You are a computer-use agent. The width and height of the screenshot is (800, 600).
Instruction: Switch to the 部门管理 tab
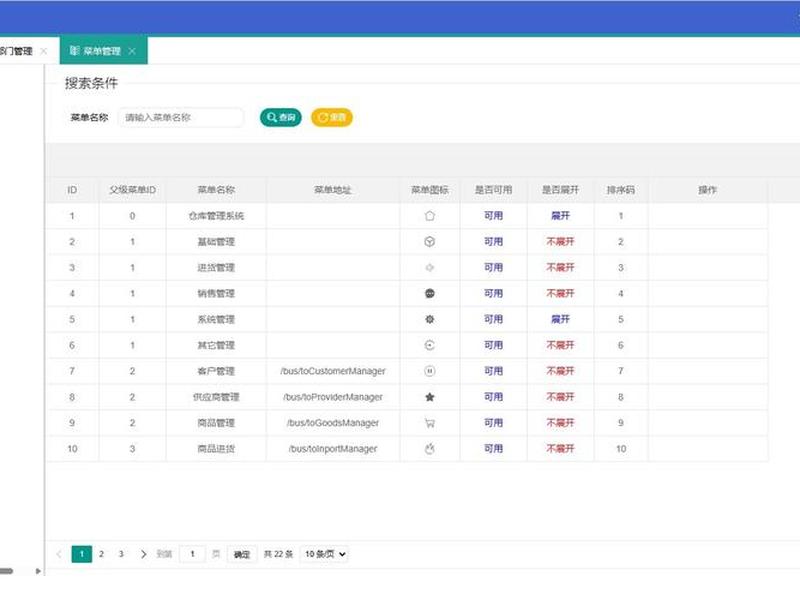pyautogui.click(x=16, y=51)
